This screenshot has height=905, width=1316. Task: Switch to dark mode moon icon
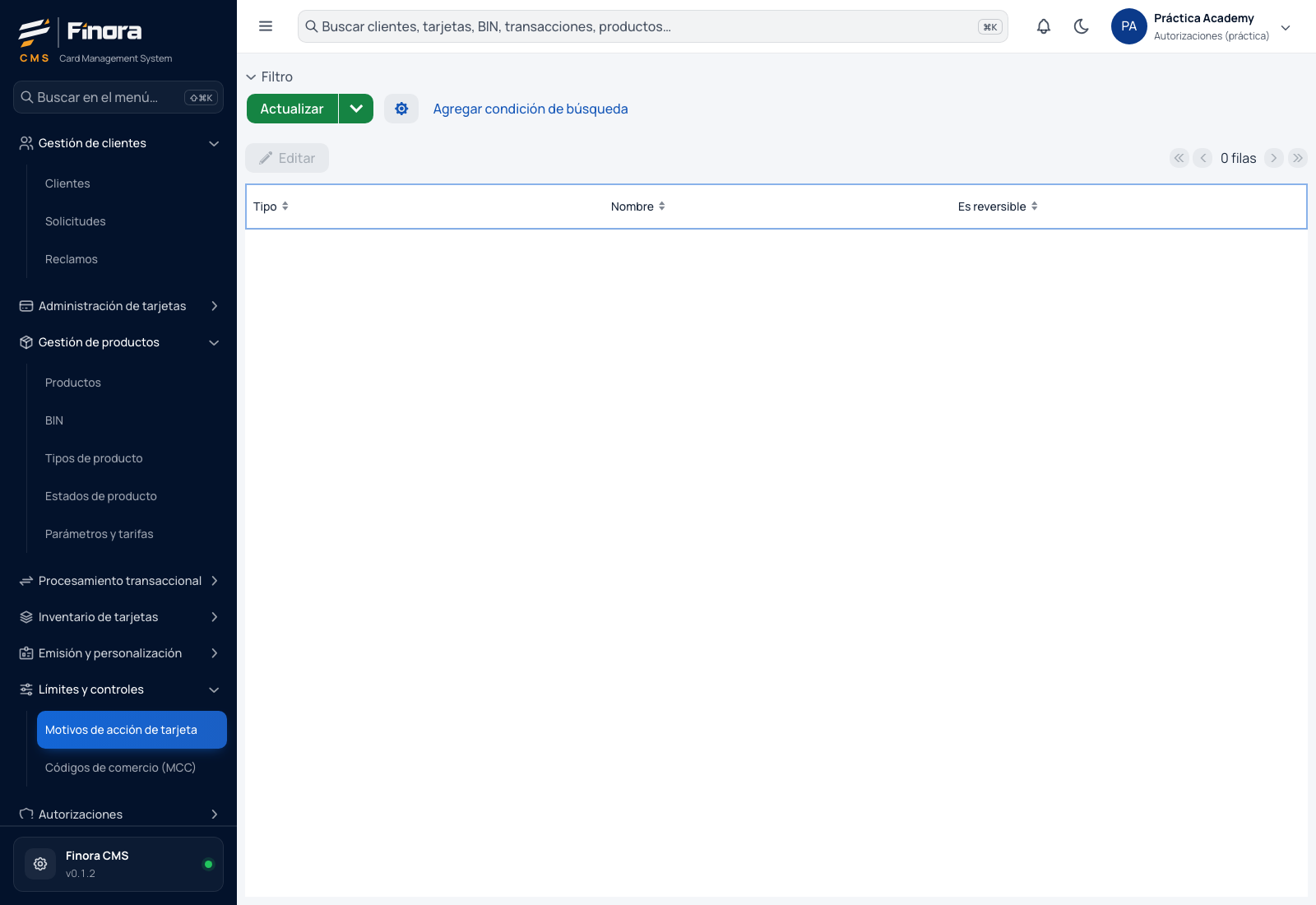point(1082,26)
